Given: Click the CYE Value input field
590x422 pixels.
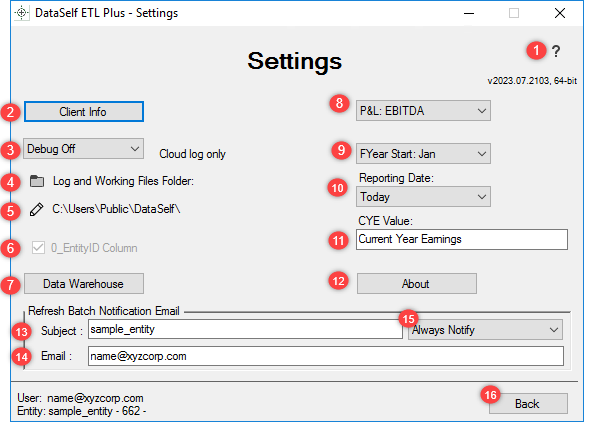Looking at the screenshot, I should [x=462, y=239].
